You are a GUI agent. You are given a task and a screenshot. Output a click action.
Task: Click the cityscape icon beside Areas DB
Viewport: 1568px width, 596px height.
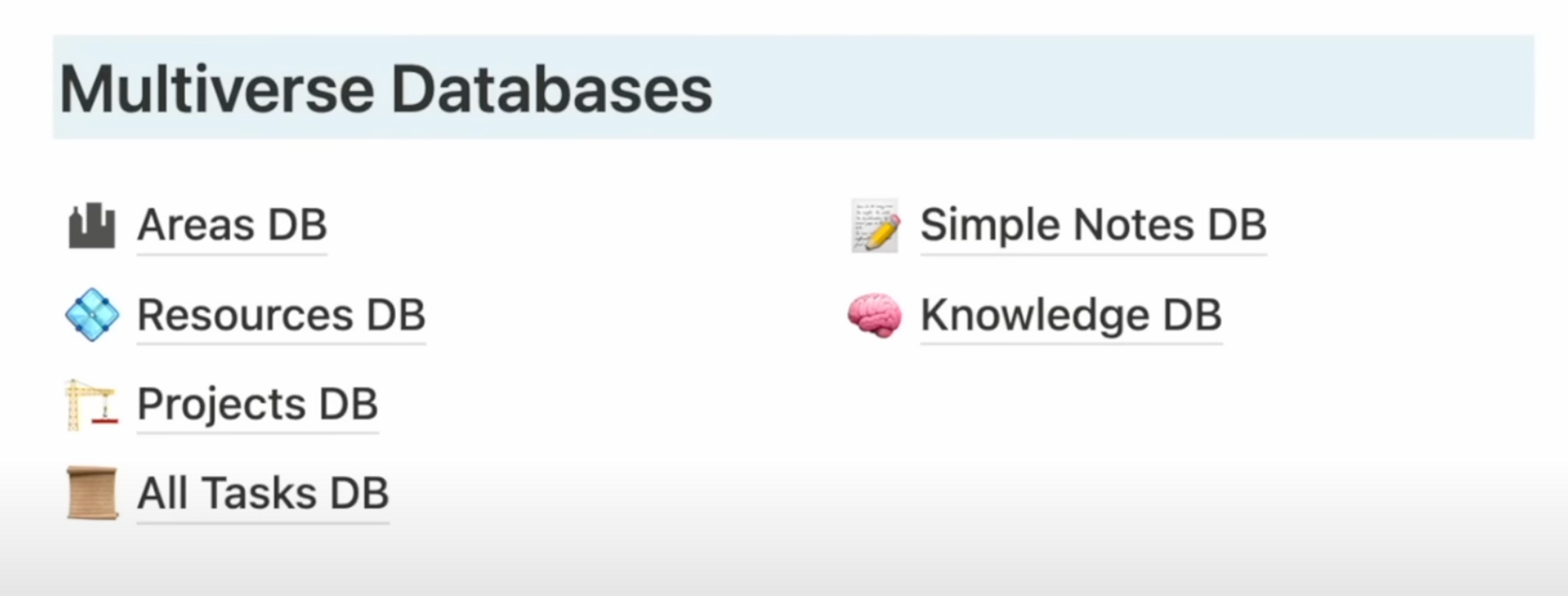tap(92, 226)
